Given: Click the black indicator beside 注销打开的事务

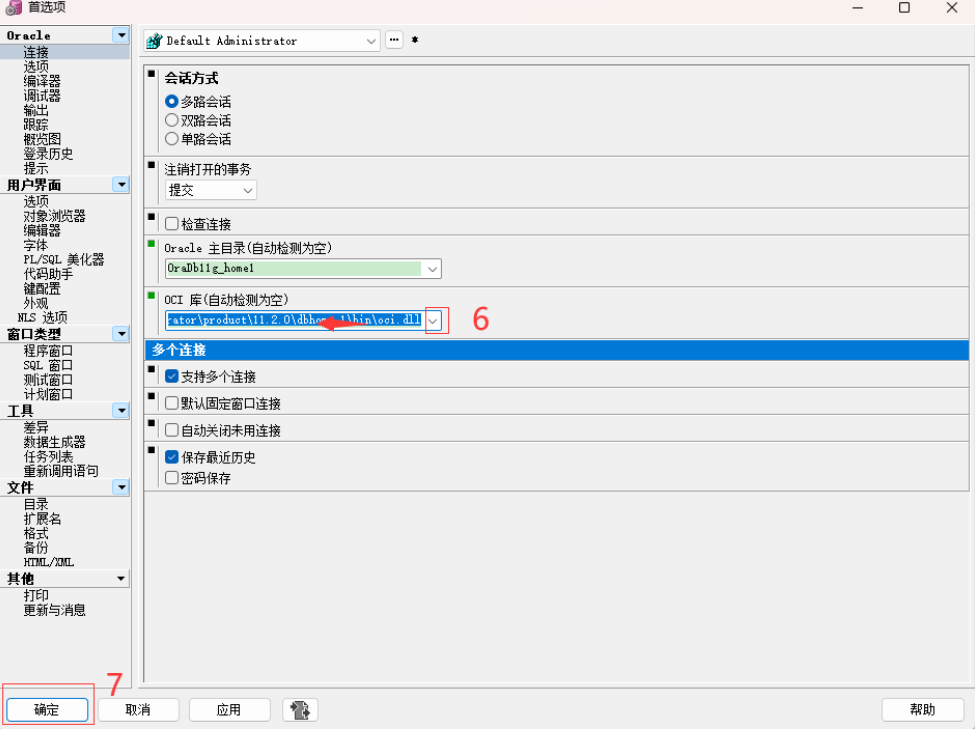Looking at the screenshot, I should 152,166.
